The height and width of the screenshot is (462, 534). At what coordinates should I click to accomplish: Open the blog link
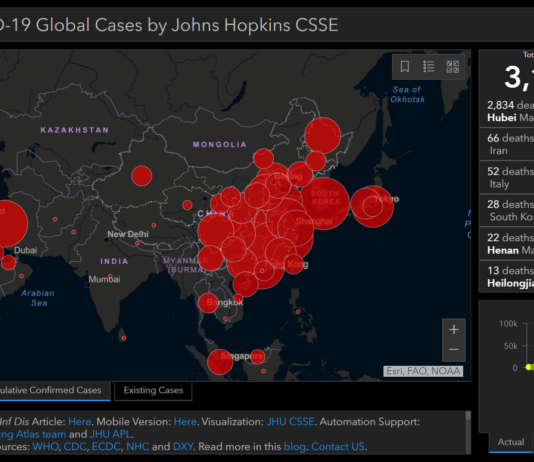pos(295,446)
